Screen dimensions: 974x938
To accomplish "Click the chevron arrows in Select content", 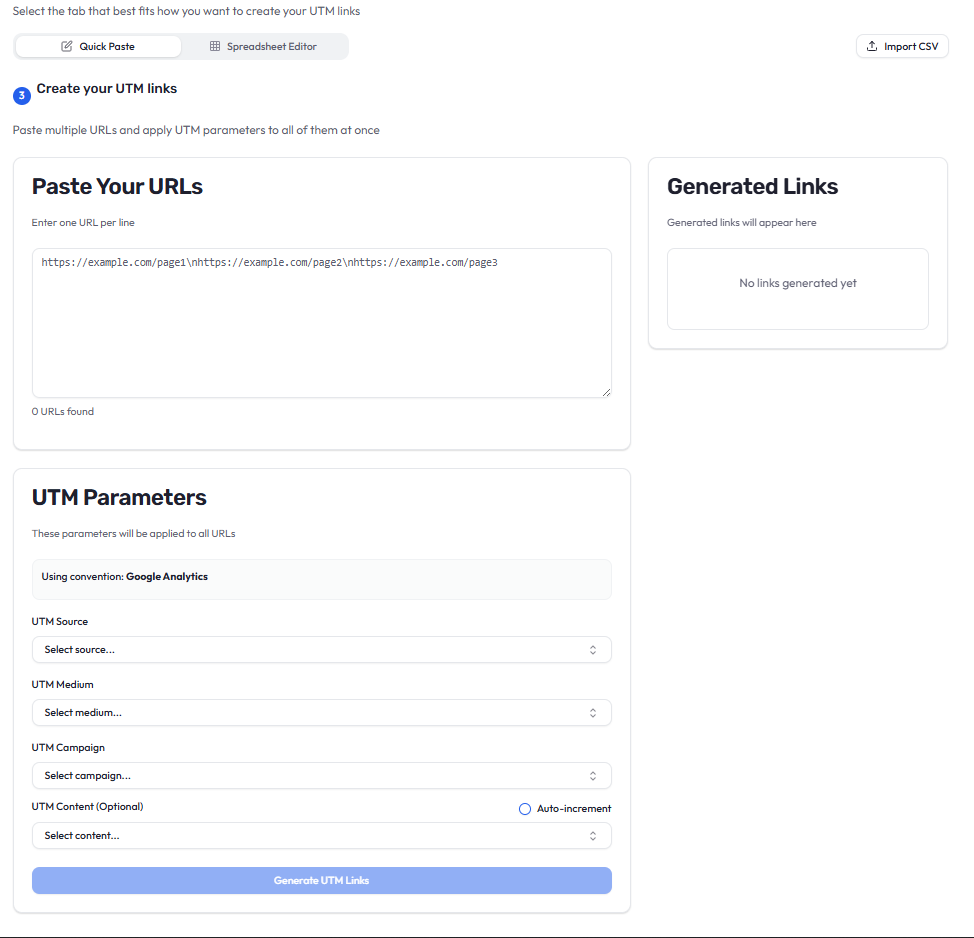I will click(x=593, y=836).
